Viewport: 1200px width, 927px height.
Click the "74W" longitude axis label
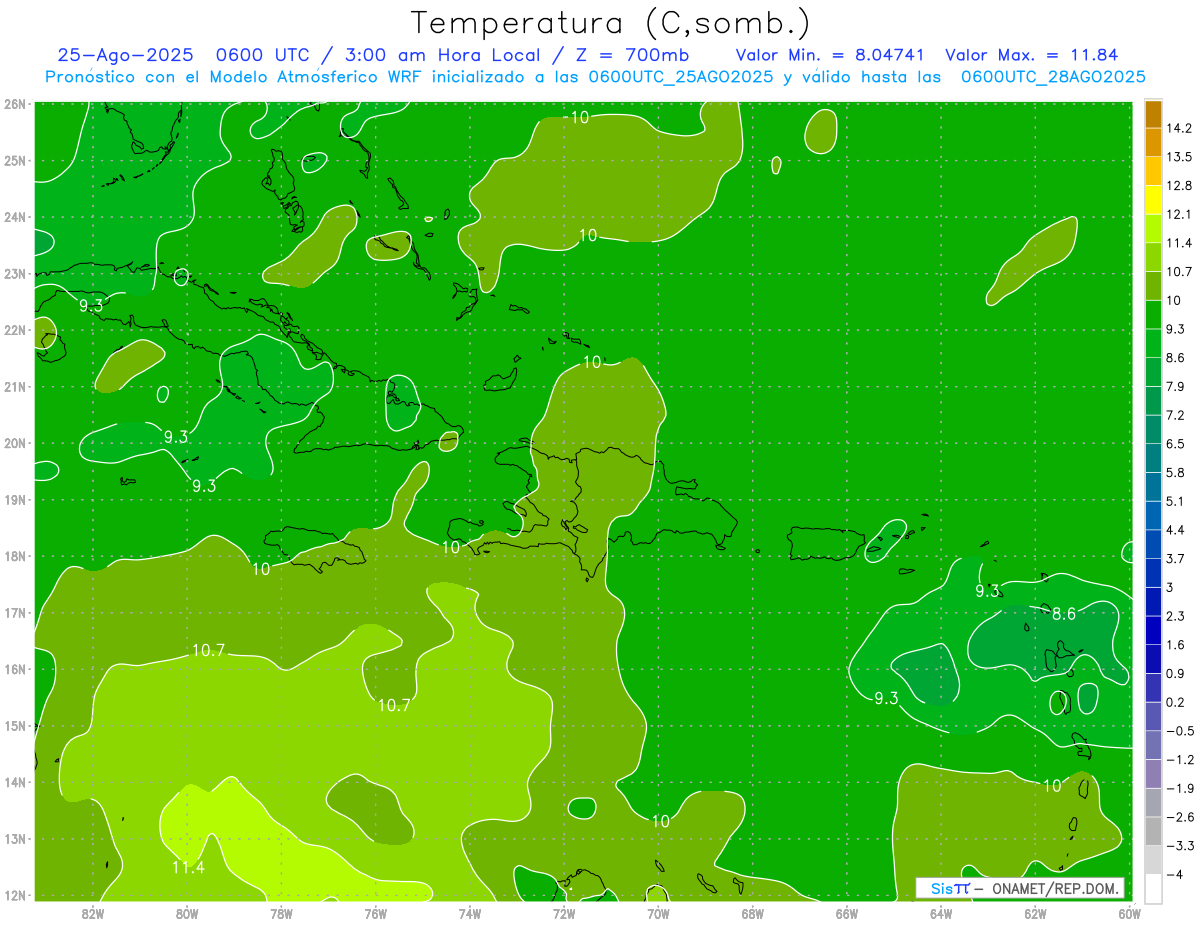tap(469, 913)
